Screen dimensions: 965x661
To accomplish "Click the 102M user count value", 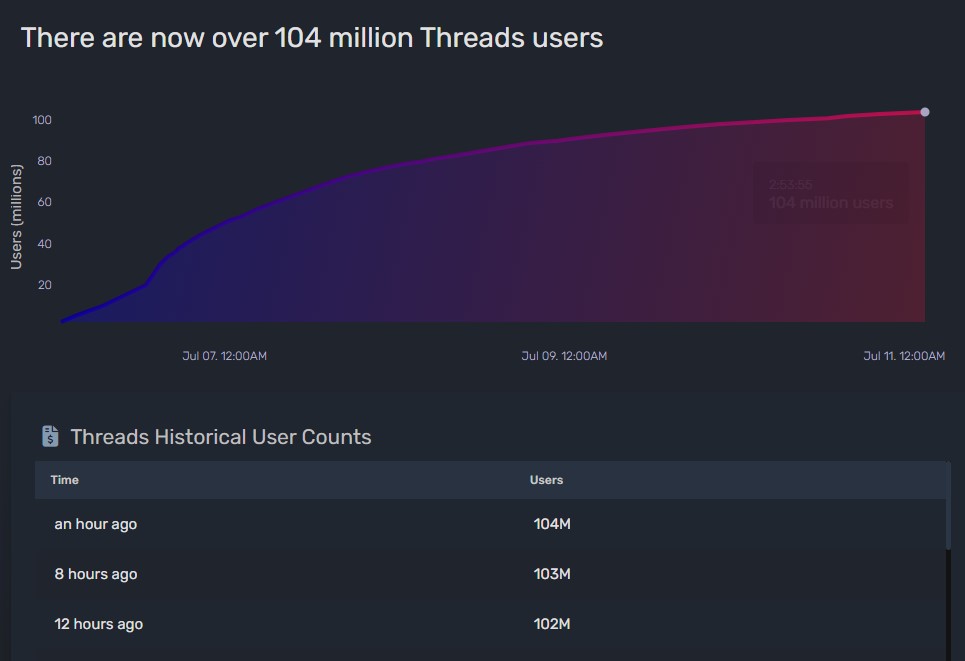I will click(x=552, y=623).
